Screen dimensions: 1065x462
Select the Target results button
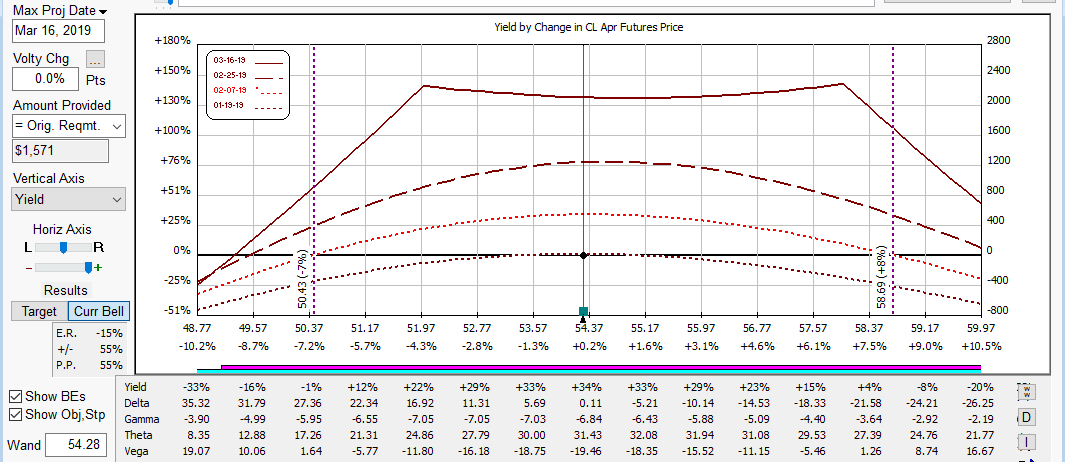click(39, 312)
